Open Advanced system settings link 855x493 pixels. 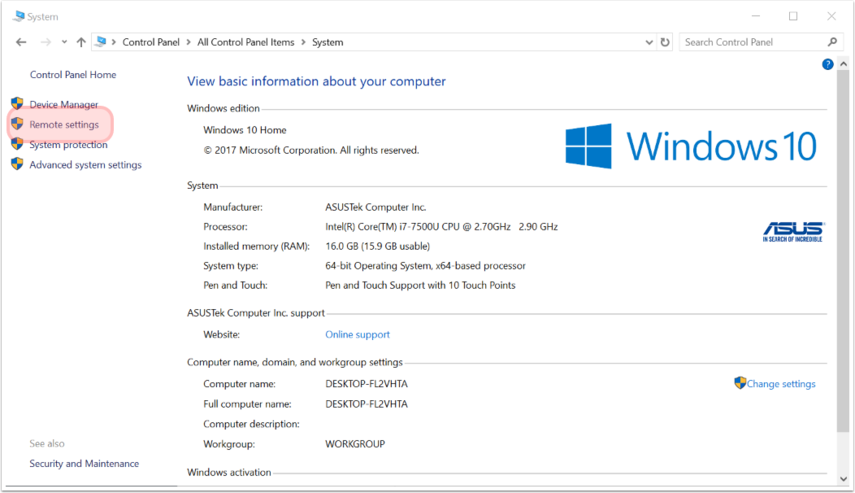tap(86, 165)
